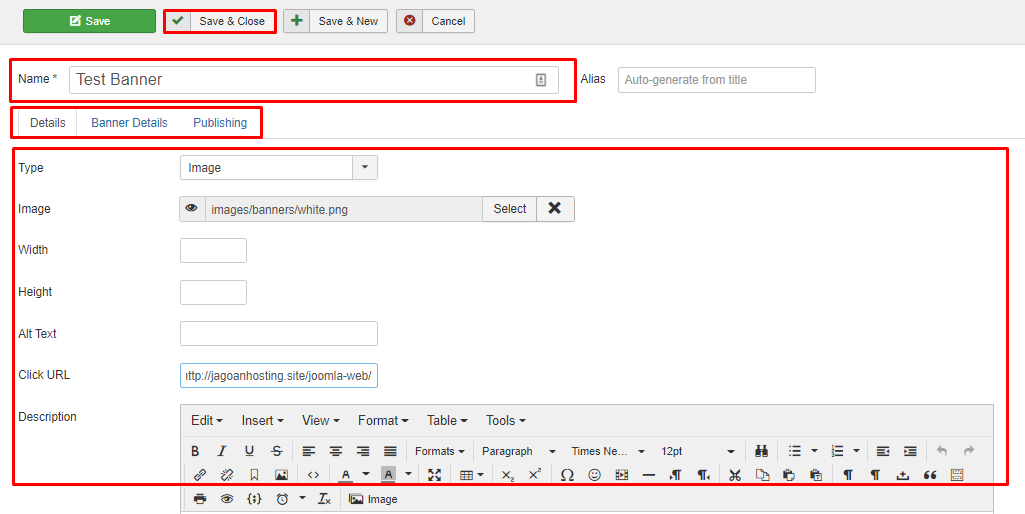Open the 12pt font size dropdown
Image resolution: width=1025 pixels, height=514 pixels.
pos(697,451)
